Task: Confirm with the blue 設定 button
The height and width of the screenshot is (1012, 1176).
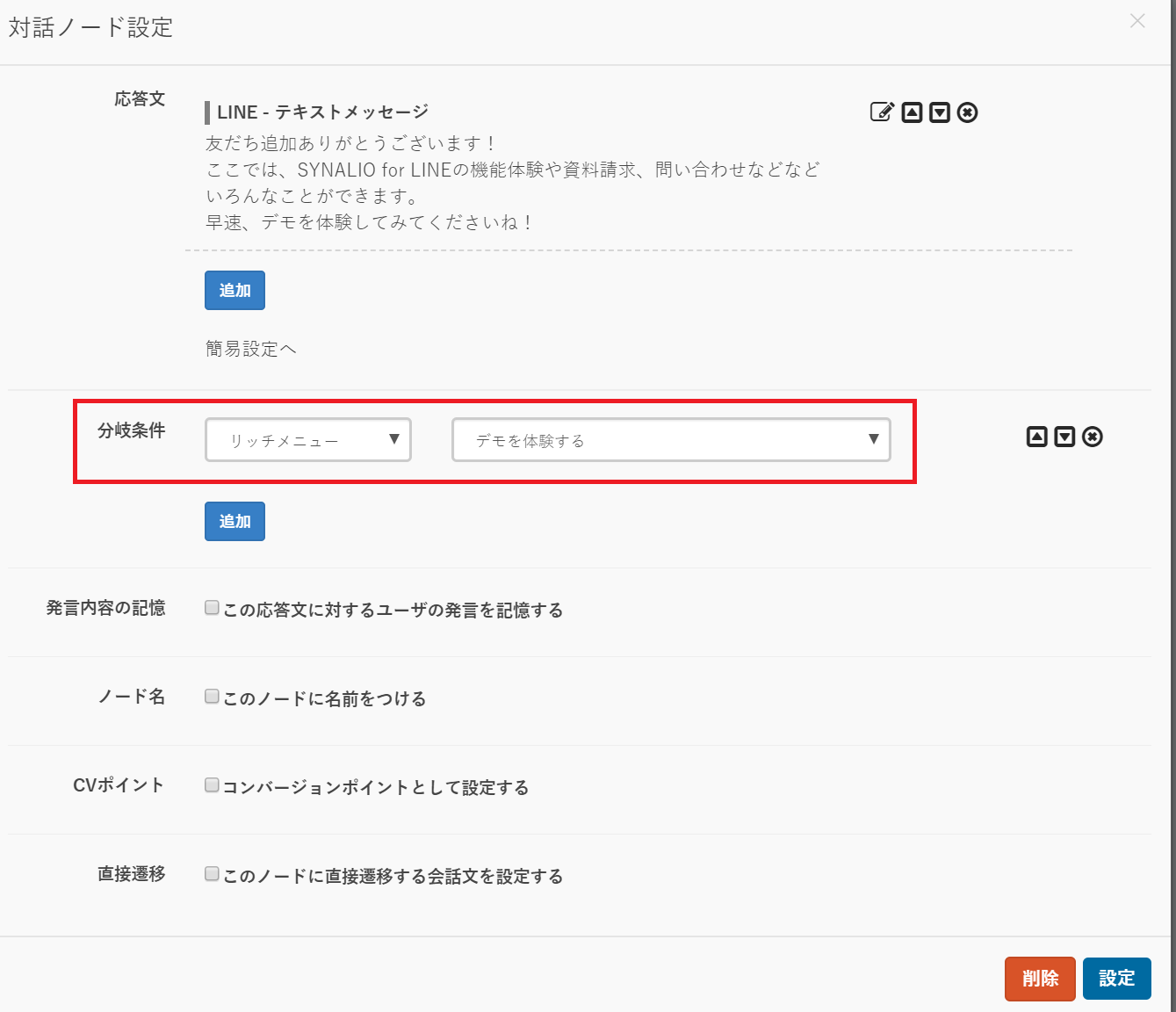Action: pos(1116,979)
